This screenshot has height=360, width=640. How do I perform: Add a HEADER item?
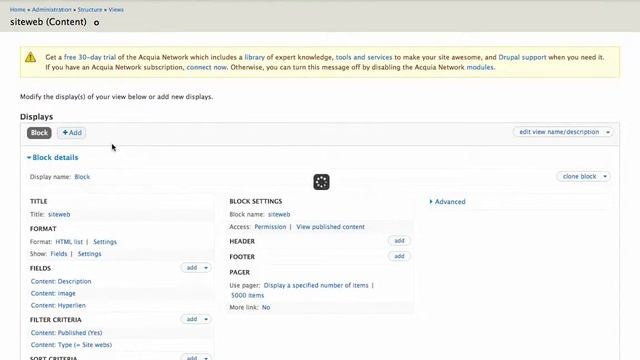point(399,241)
